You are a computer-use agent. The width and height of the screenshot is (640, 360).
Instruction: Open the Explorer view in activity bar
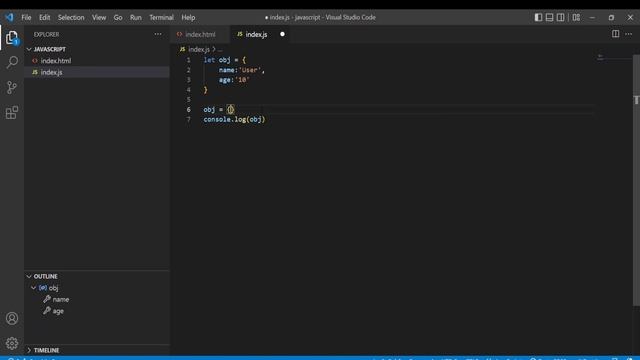click(x=12, y=38)
